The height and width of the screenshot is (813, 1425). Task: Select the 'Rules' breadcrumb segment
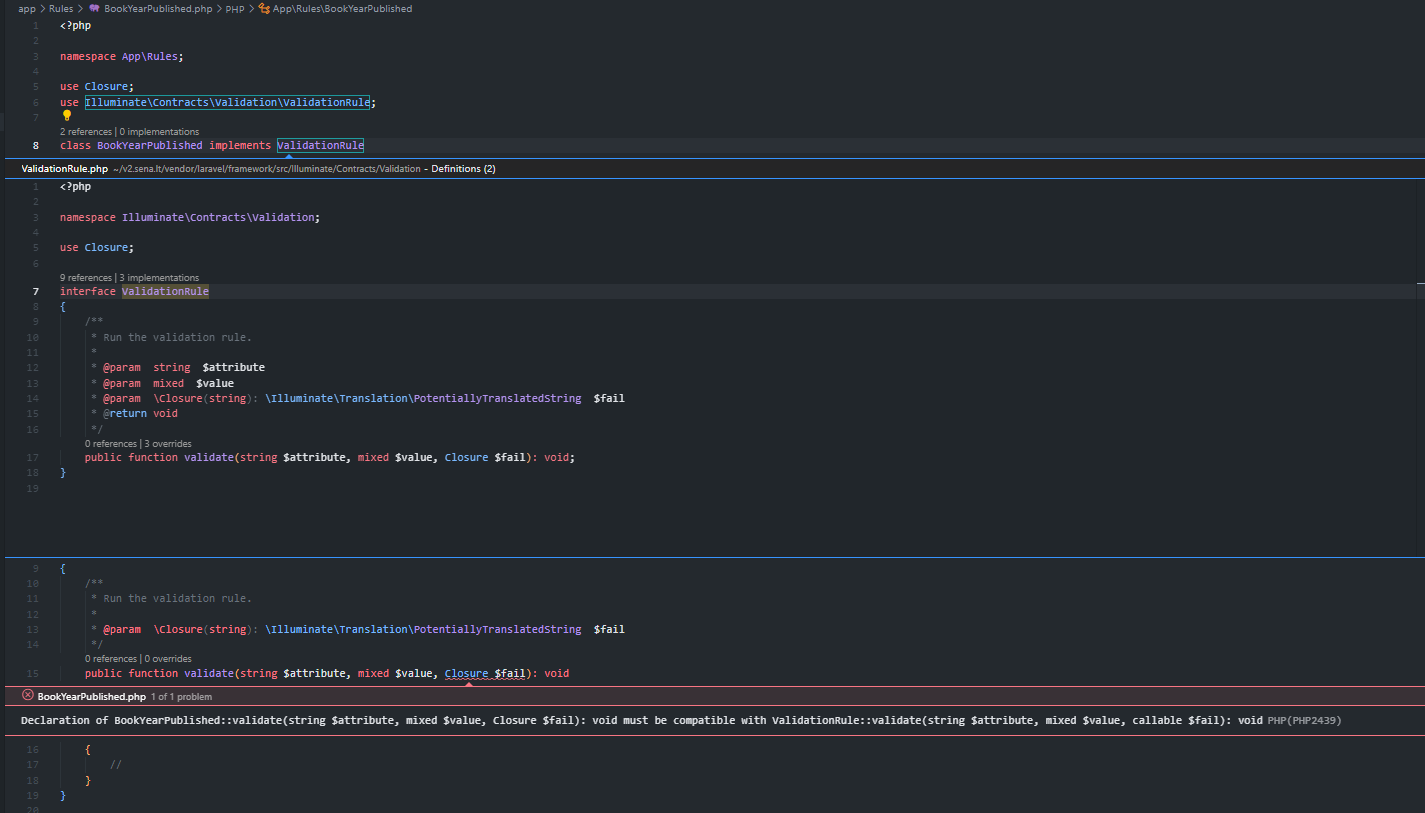61,8
